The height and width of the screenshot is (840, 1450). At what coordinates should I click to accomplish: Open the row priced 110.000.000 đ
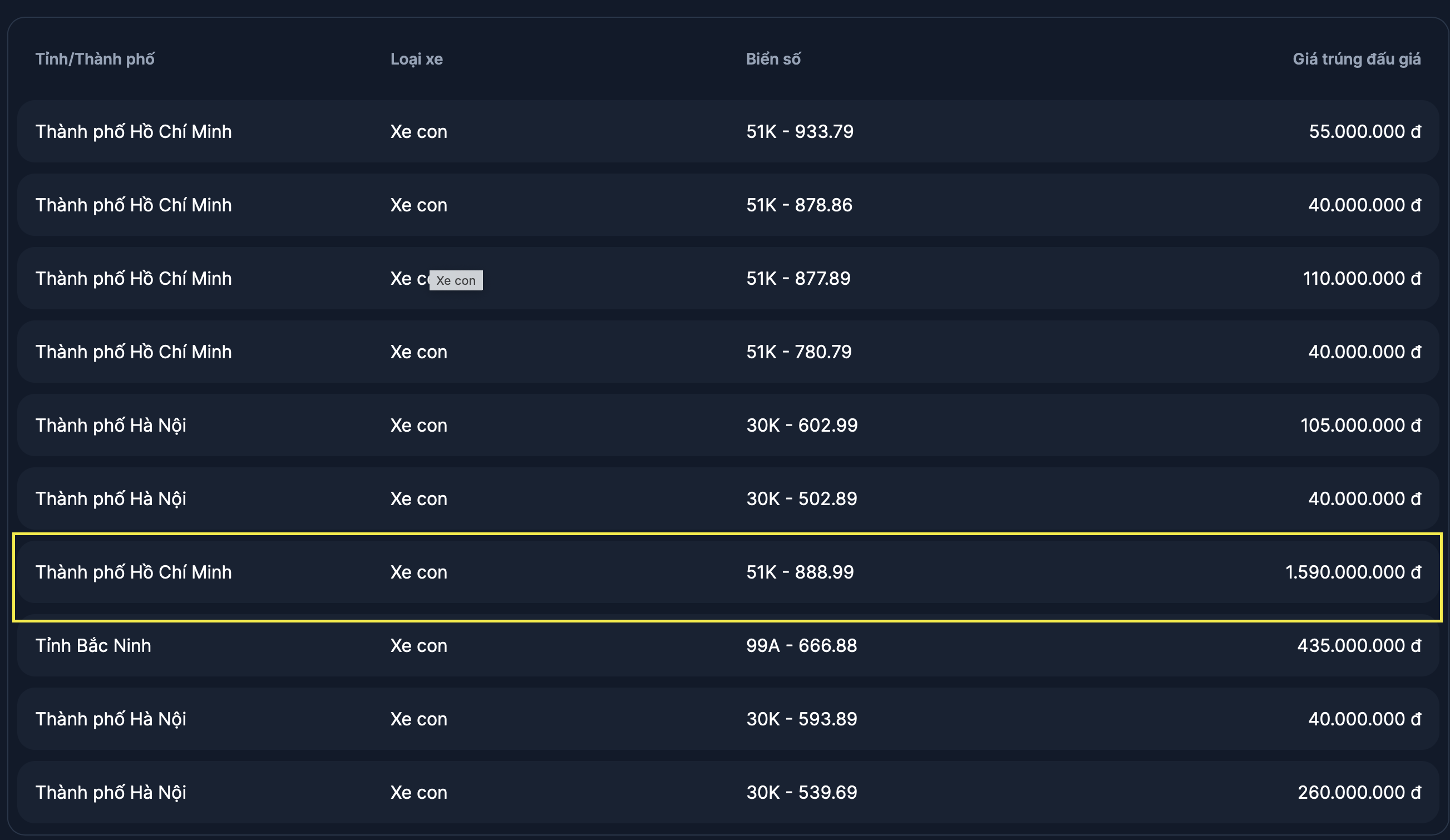[728, 279]
